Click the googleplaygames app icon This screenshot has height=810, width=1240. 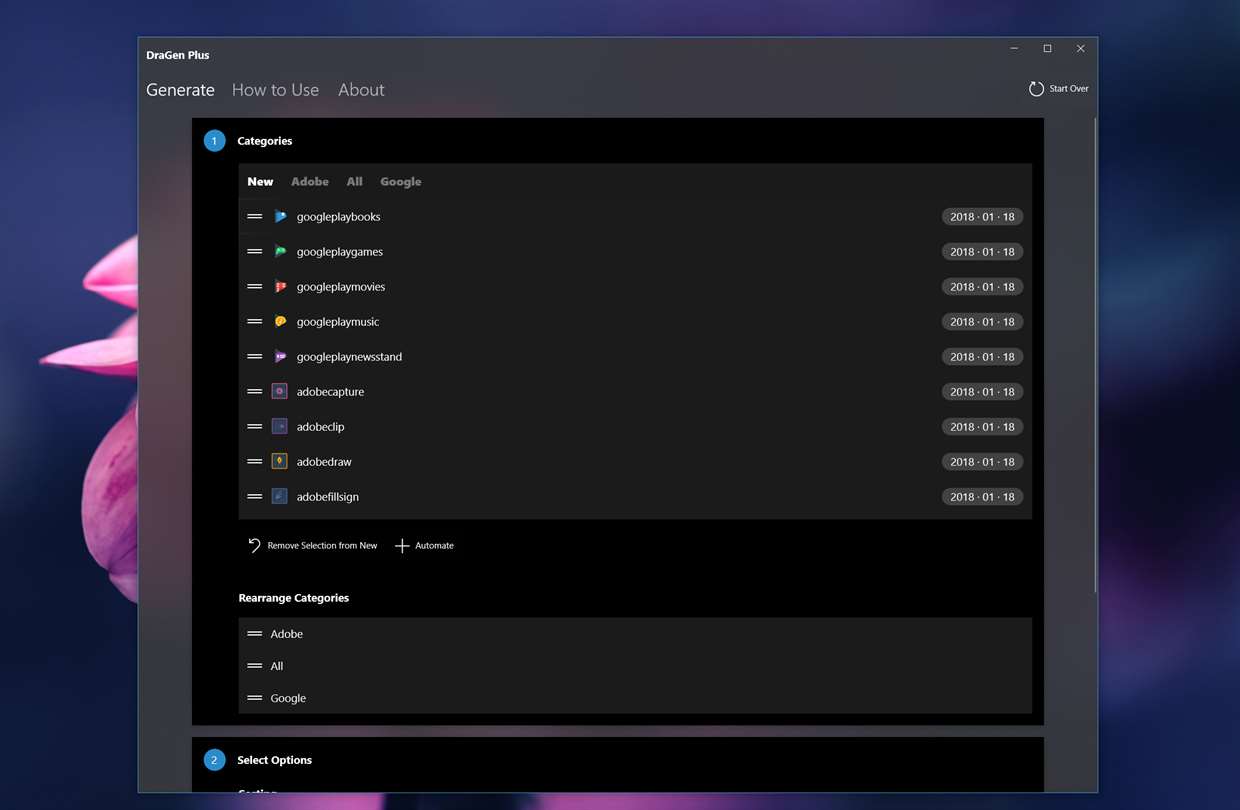280,252
